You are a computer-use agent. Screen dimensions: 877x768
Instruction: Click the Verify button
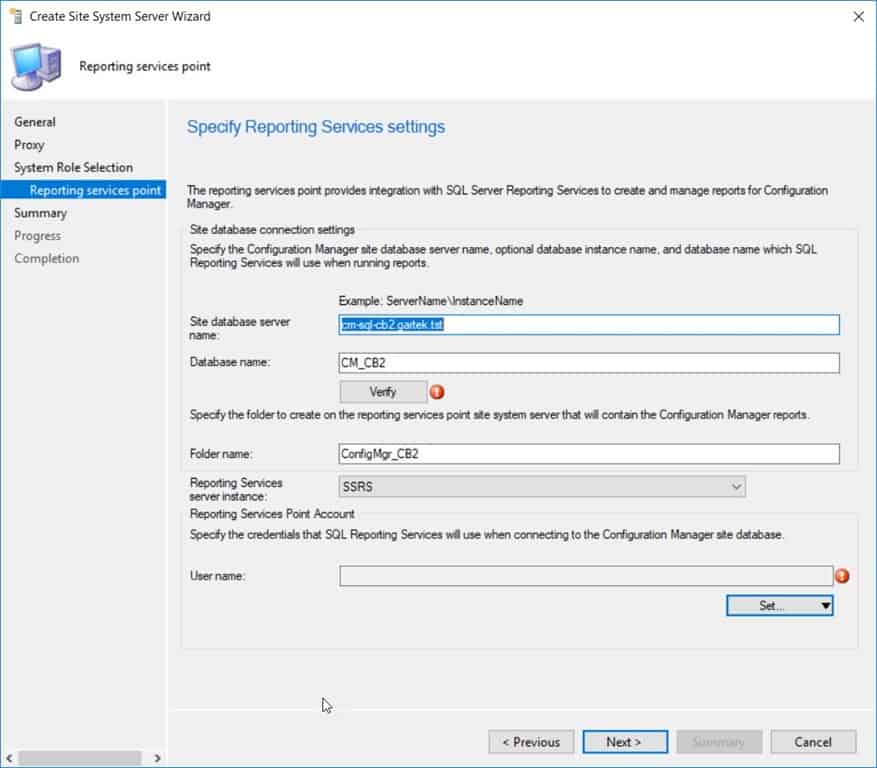[x=384, y=391]
